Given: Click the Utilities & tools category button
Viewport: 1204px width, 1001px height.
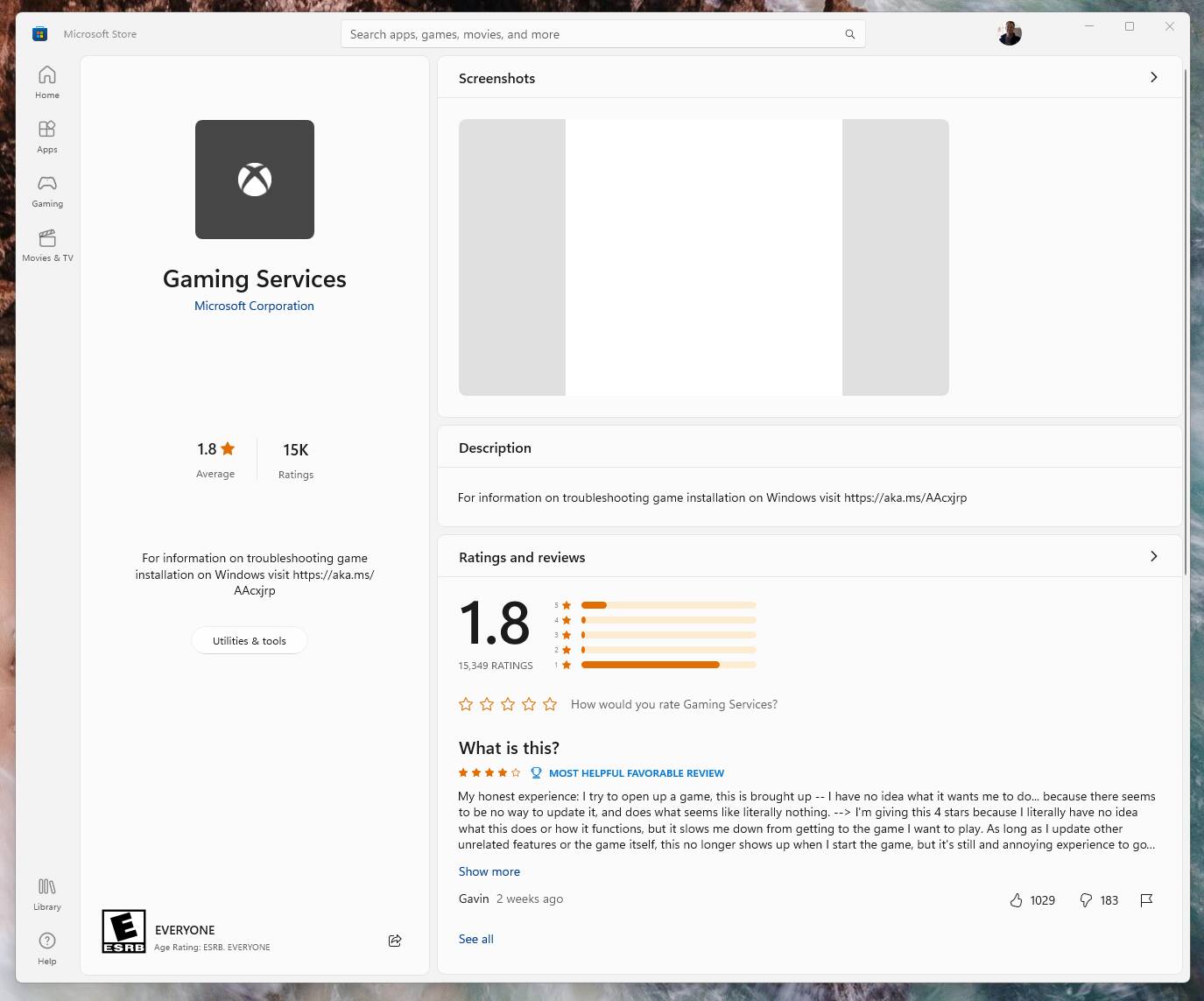Looking at the screenshot, I should [x=250, y=640].
